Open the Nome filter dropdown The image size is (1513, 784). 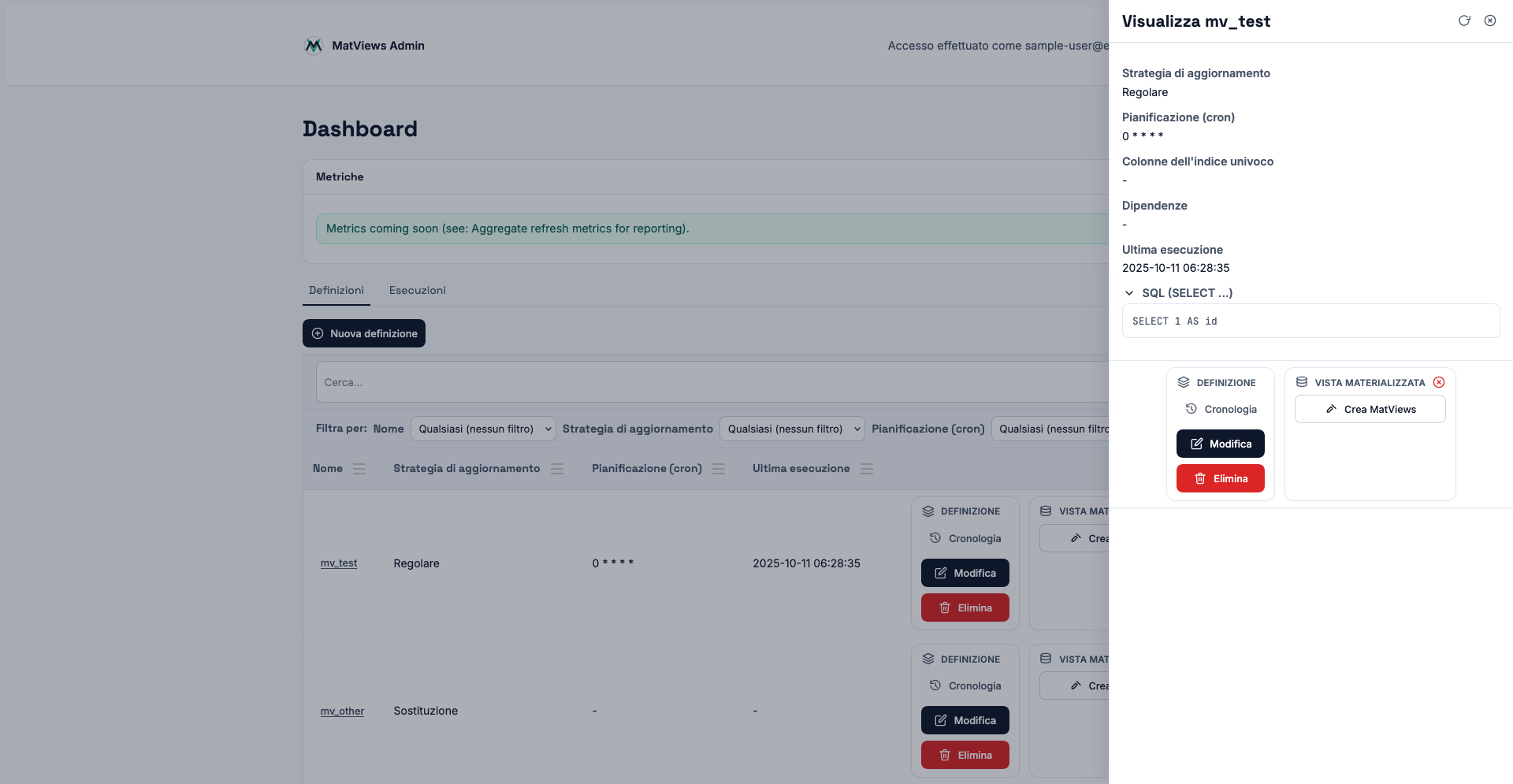[483, 429]
